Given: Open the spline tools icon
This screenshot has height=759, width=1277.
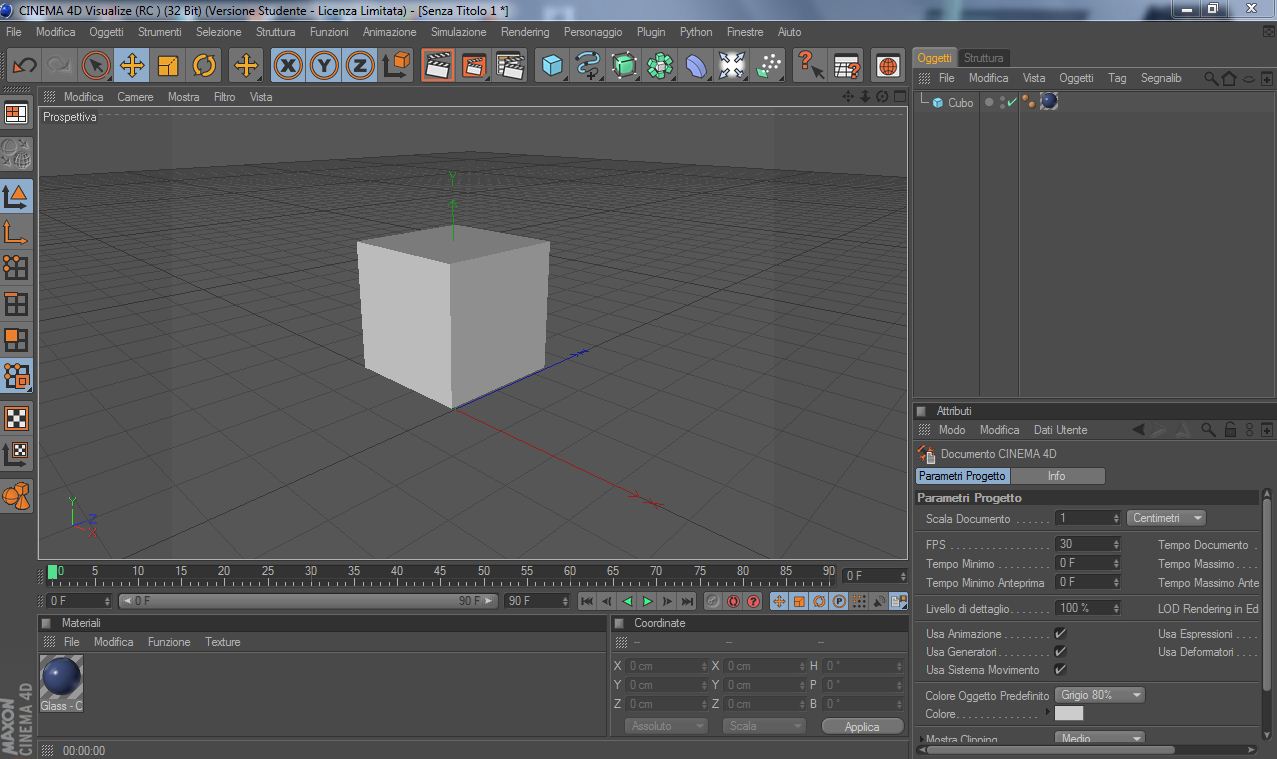Looking at the screenshot, I should tap(588, 66).
